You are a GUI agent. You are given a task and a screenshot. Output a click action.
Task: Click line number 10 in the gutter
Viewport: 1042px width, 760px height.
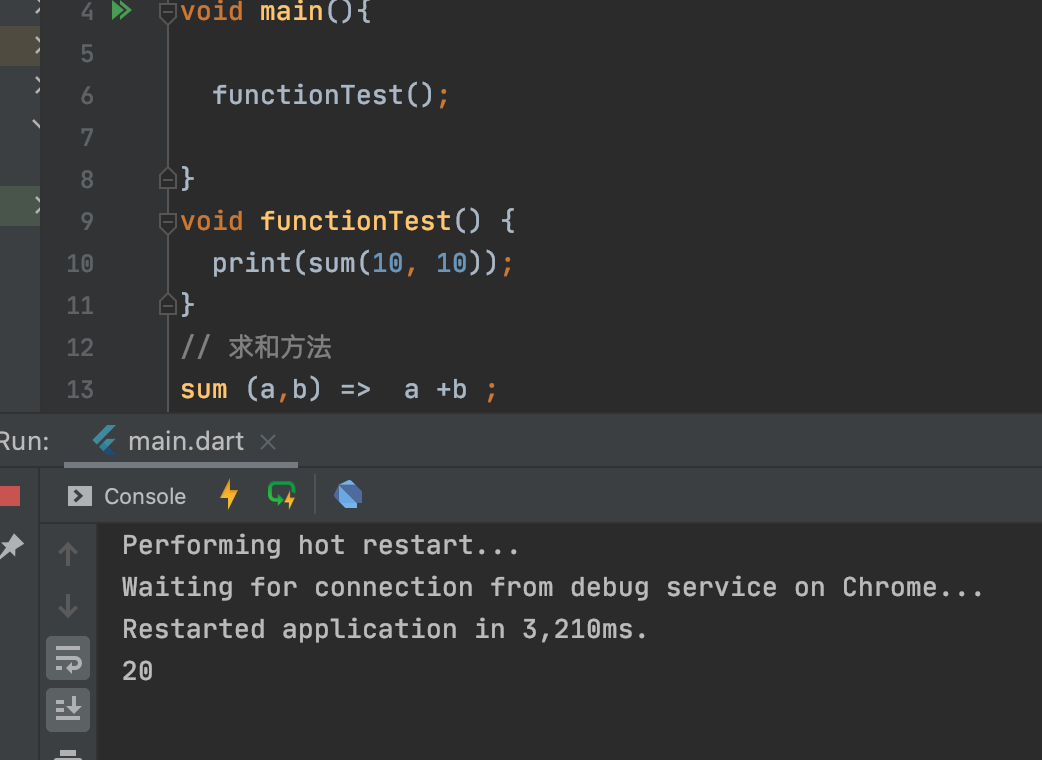pos(80,264)
